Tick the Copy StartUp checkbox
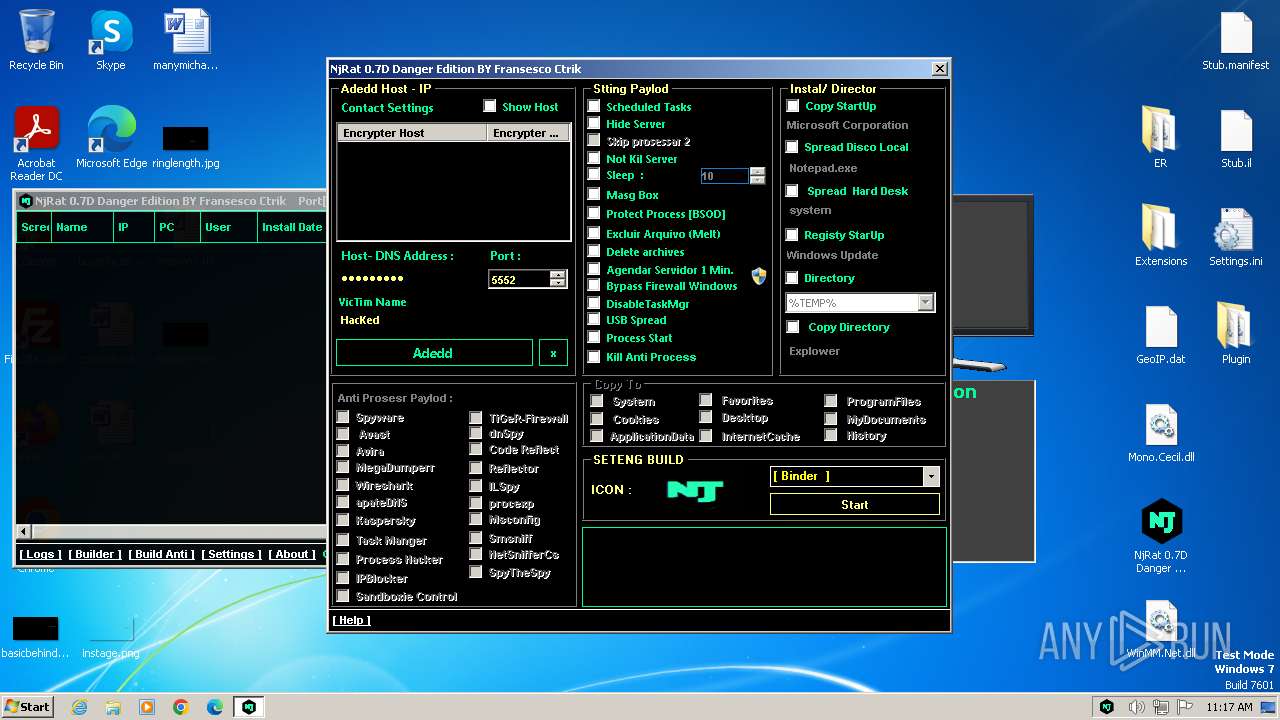Viewport: 1280px width, 720px height. 793,106
